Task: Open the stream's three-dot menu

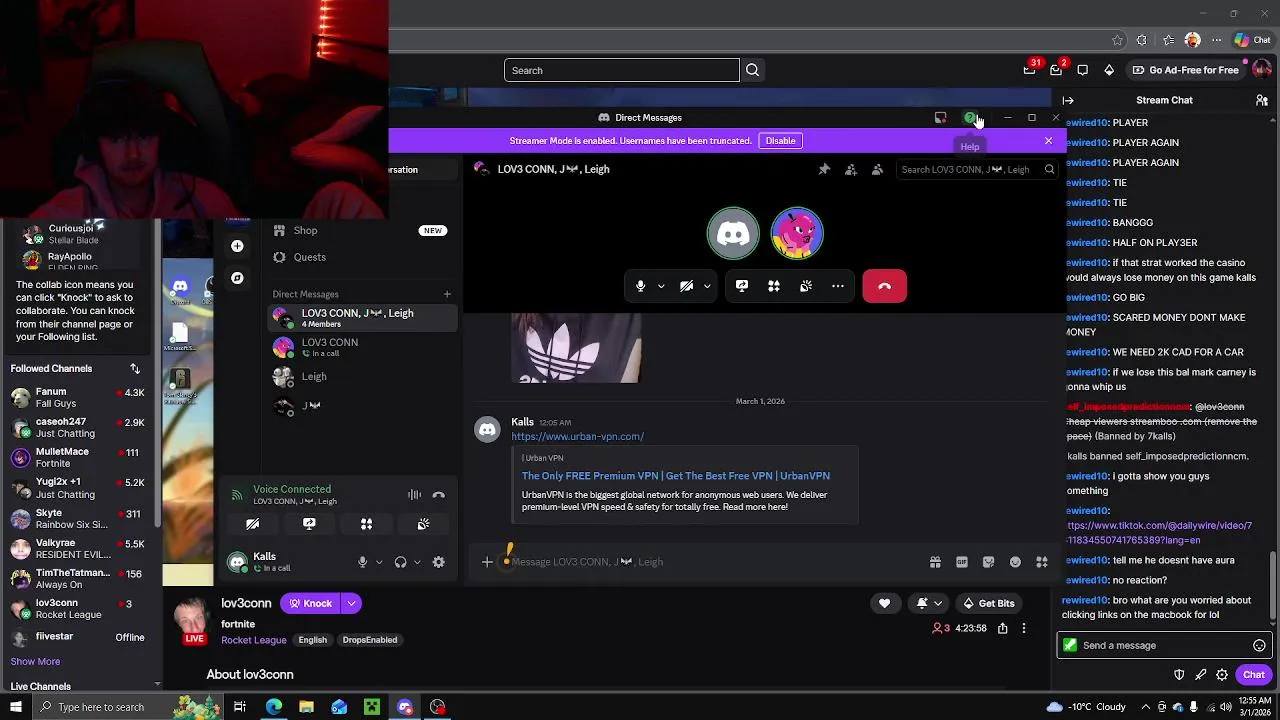Action: point(1023,628)
